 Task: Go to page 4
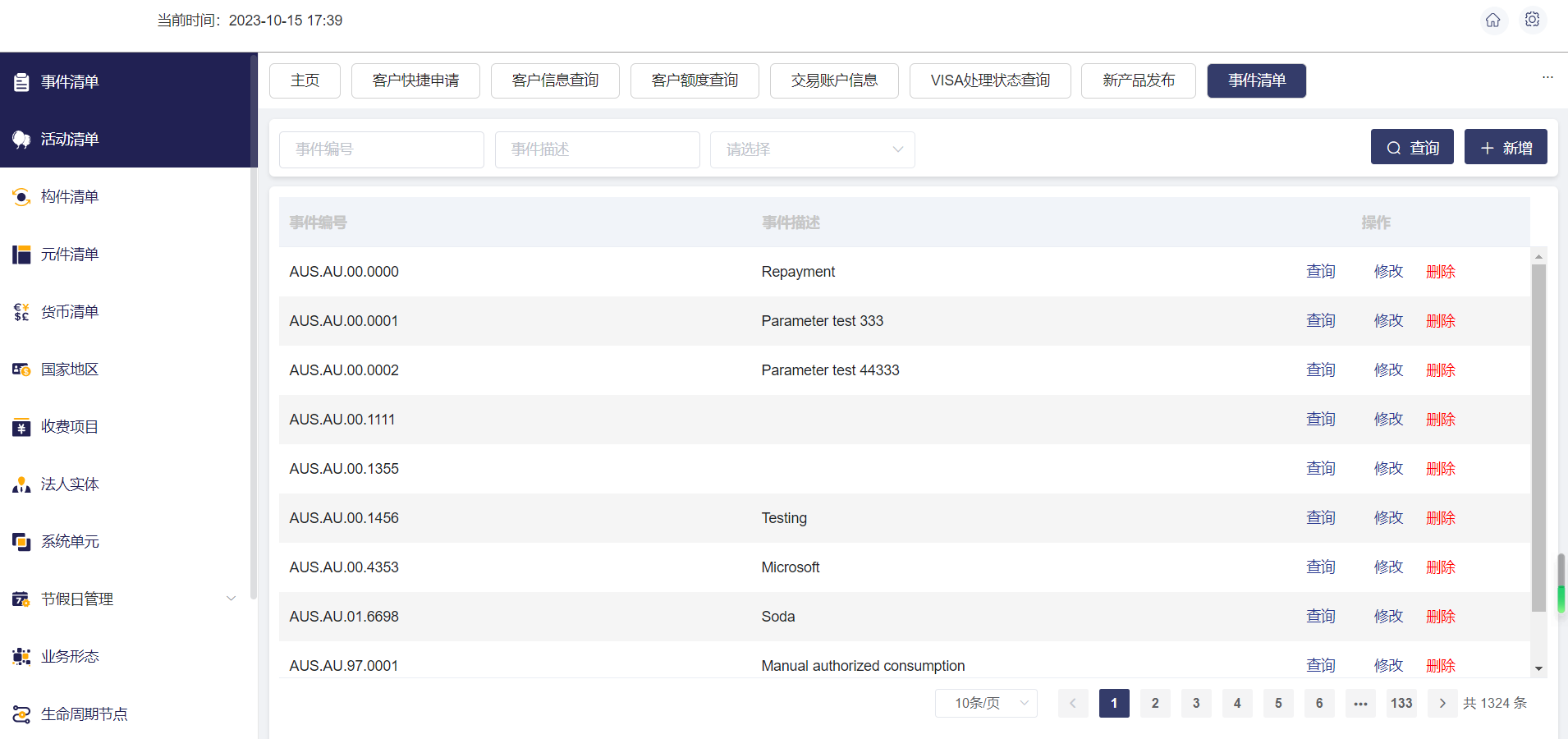[1237, 703]
